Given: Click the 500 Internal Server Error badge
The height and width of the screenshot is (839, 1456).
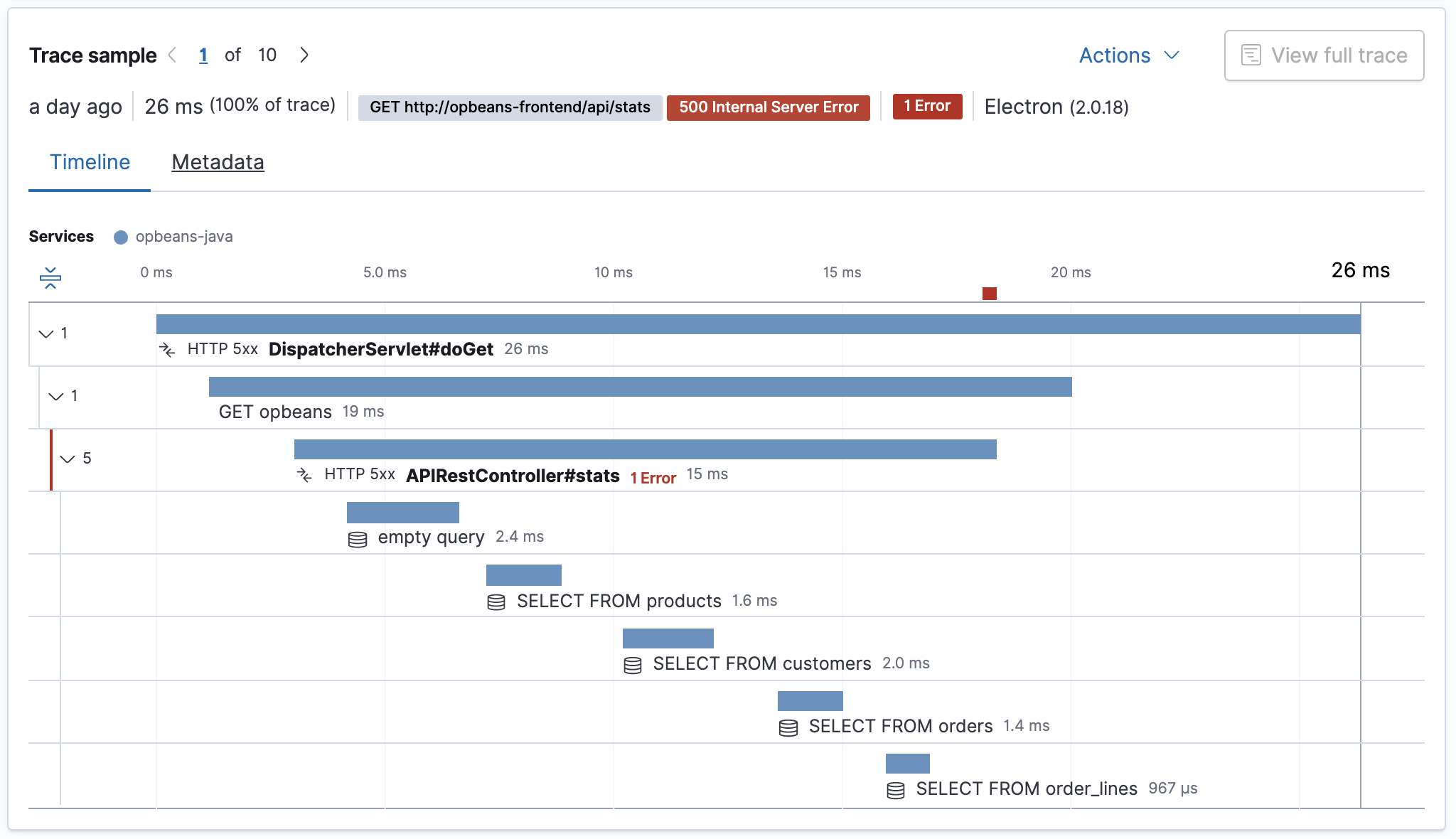Looking at the screenshot, I should click(x=770, y=107).
